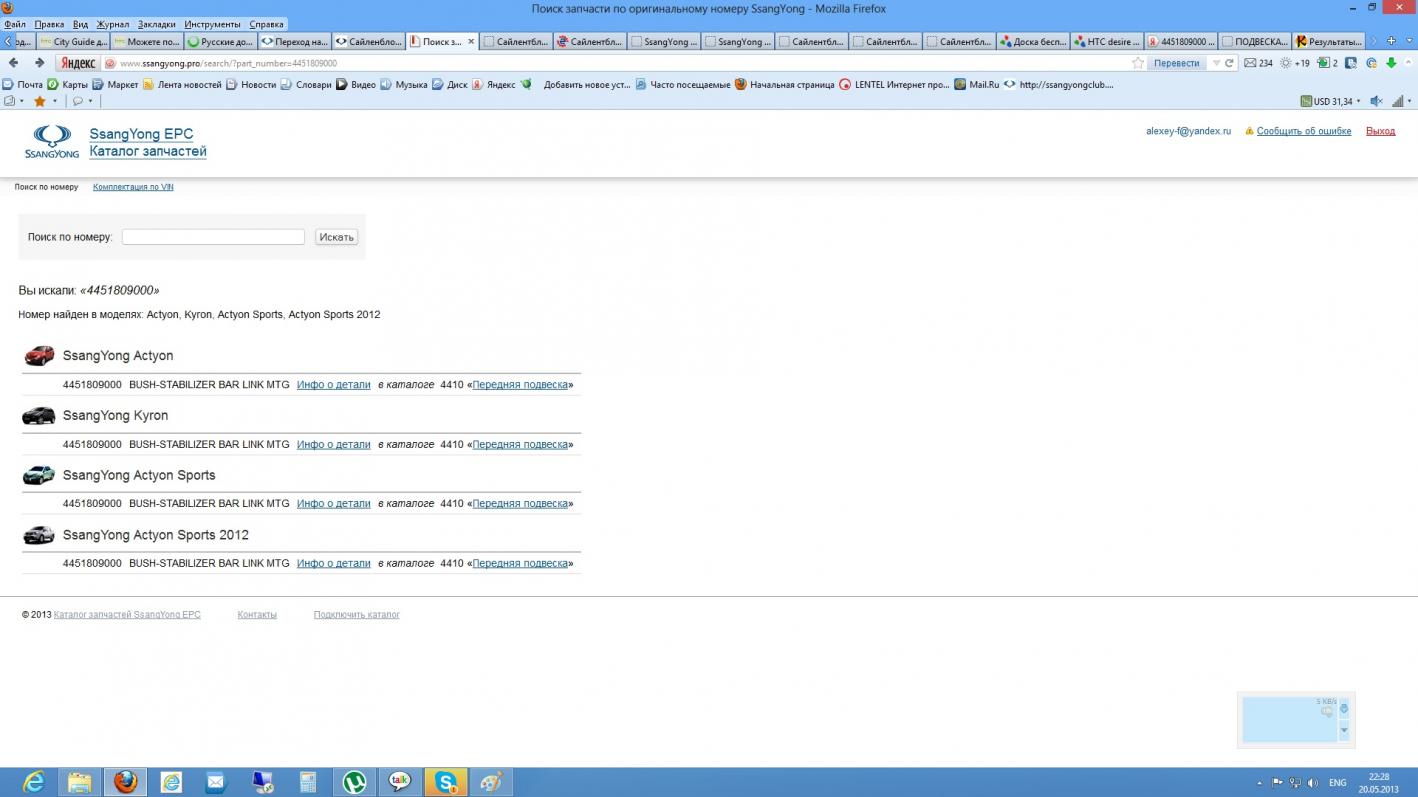Click the Искать search button
Viewport: 1418px width, 797px height.
(x=337, y=237)
